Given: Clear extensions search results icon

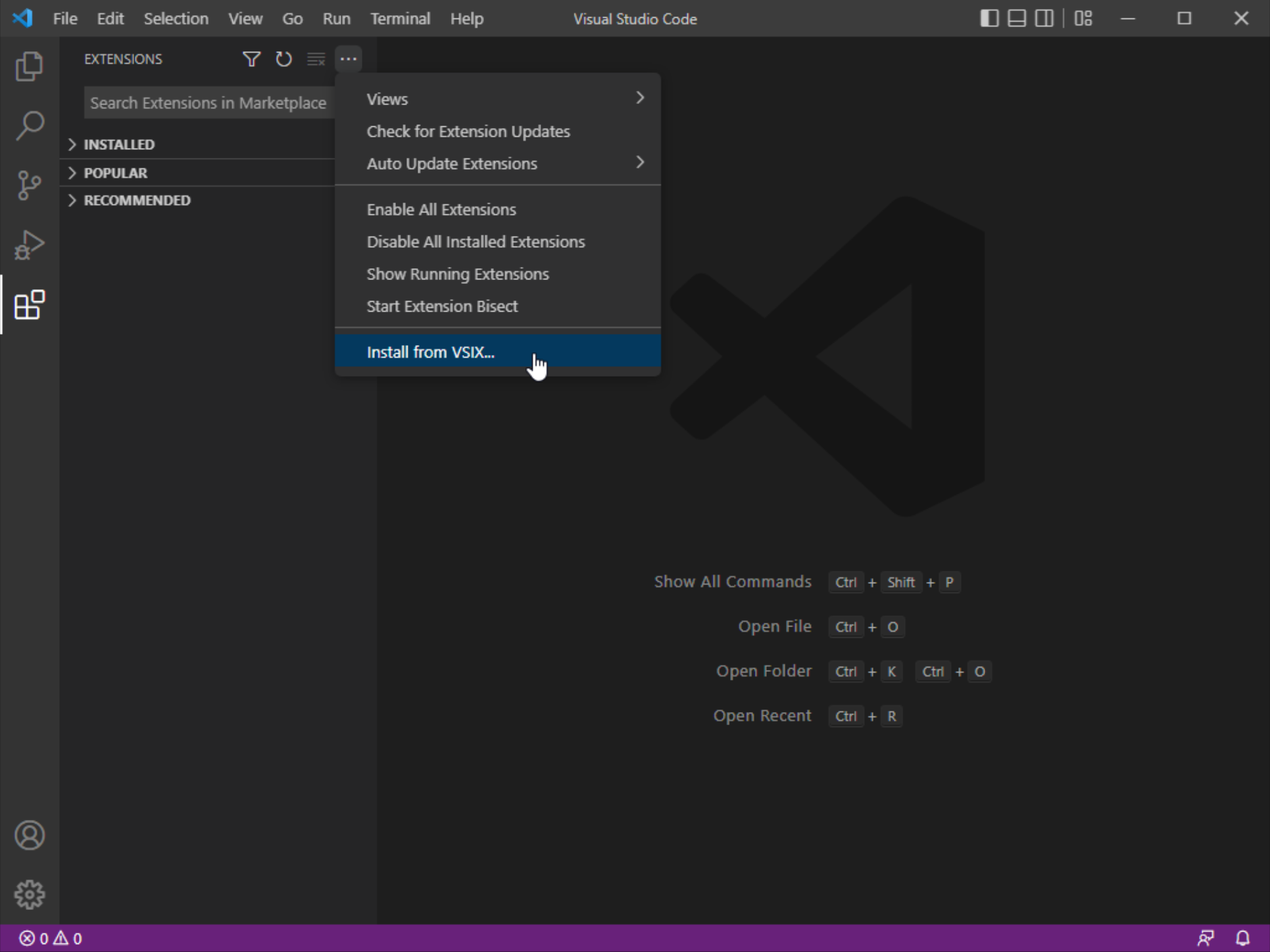Looking at the screenshot, I should point(316,59).
